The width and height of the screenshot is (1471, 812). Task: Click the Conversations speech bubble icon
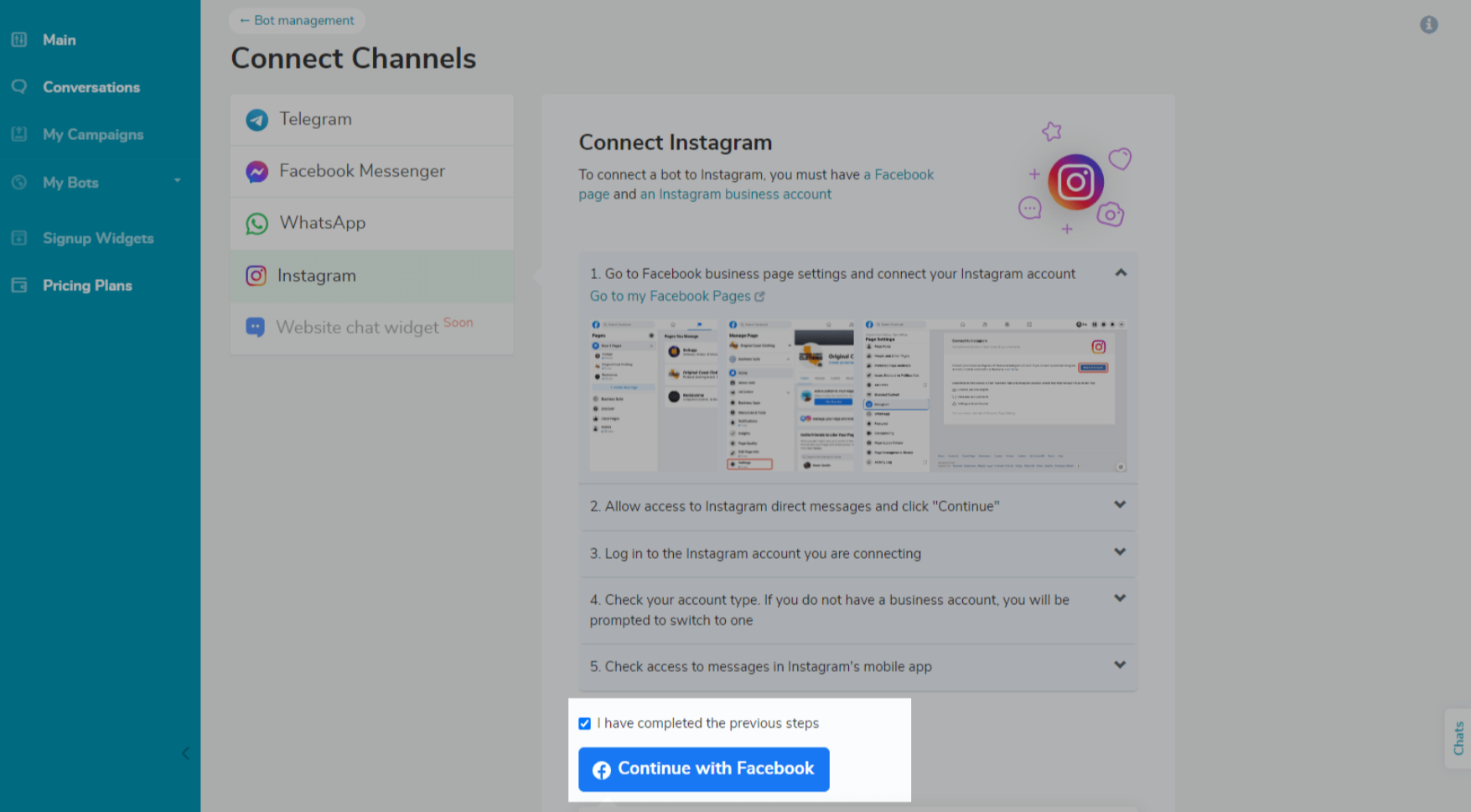pyautogui.click(x=19, y=86)
